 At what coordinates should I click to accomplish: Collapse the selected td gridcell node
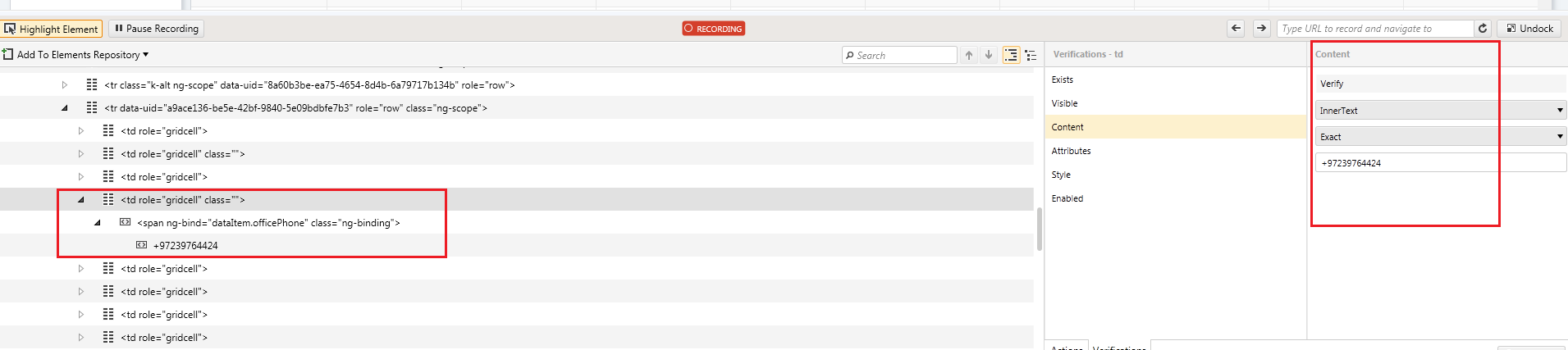[x=81, y=199]
